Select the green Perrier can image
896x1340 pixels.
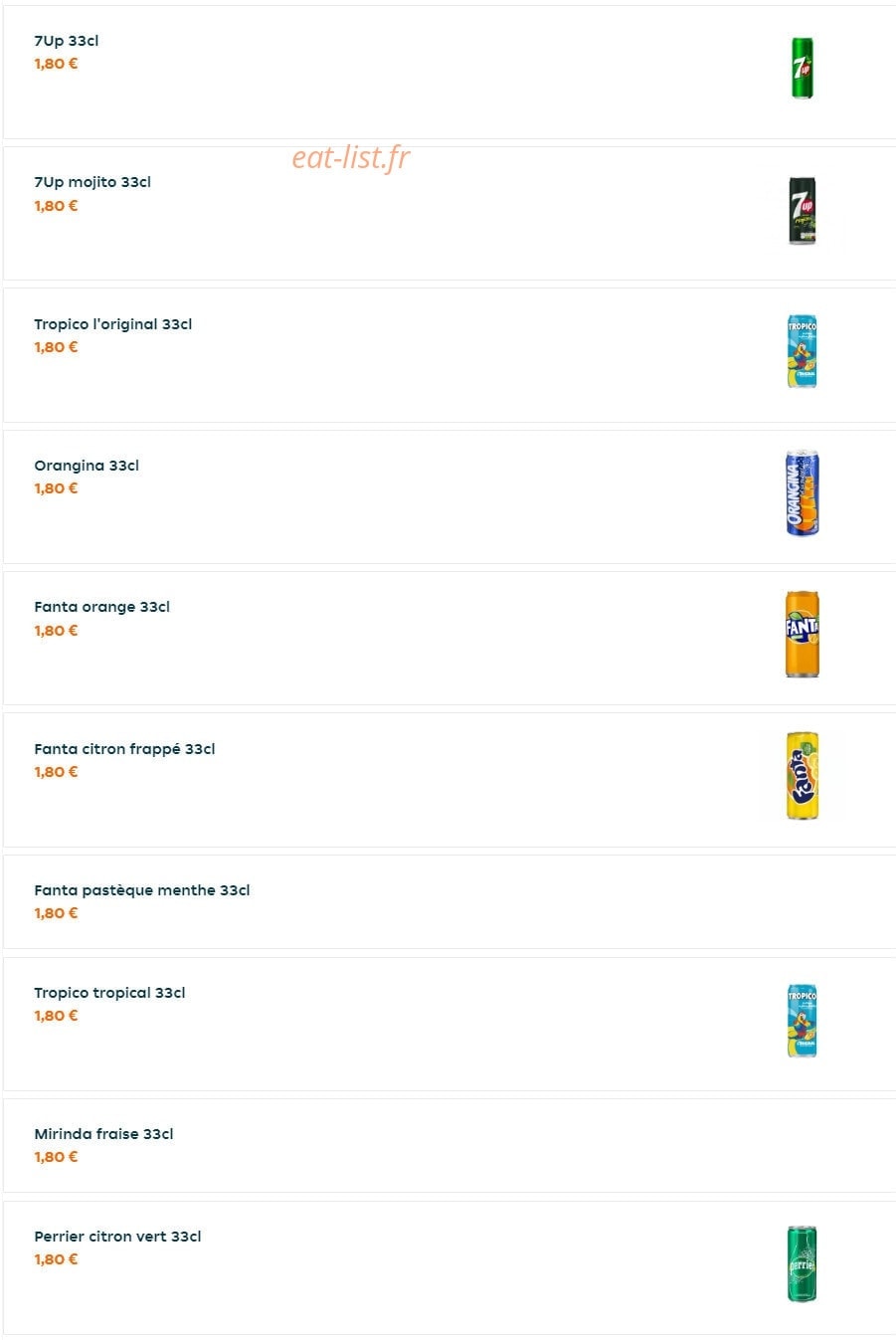[x=802, y=1263]
